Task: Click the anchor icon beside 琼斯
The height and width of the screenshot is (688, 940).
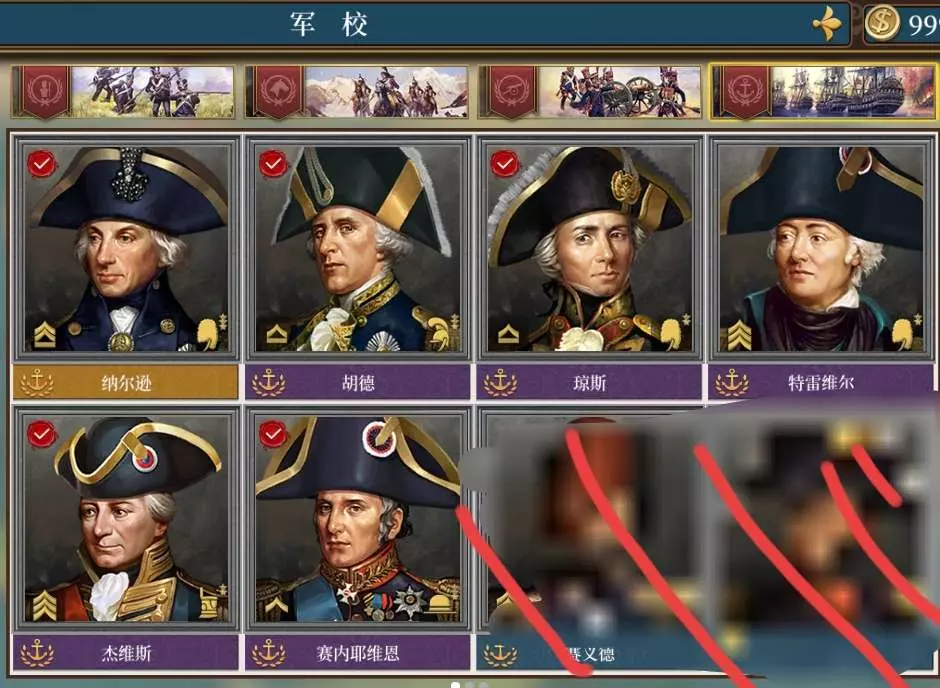Action: point(500,382)
